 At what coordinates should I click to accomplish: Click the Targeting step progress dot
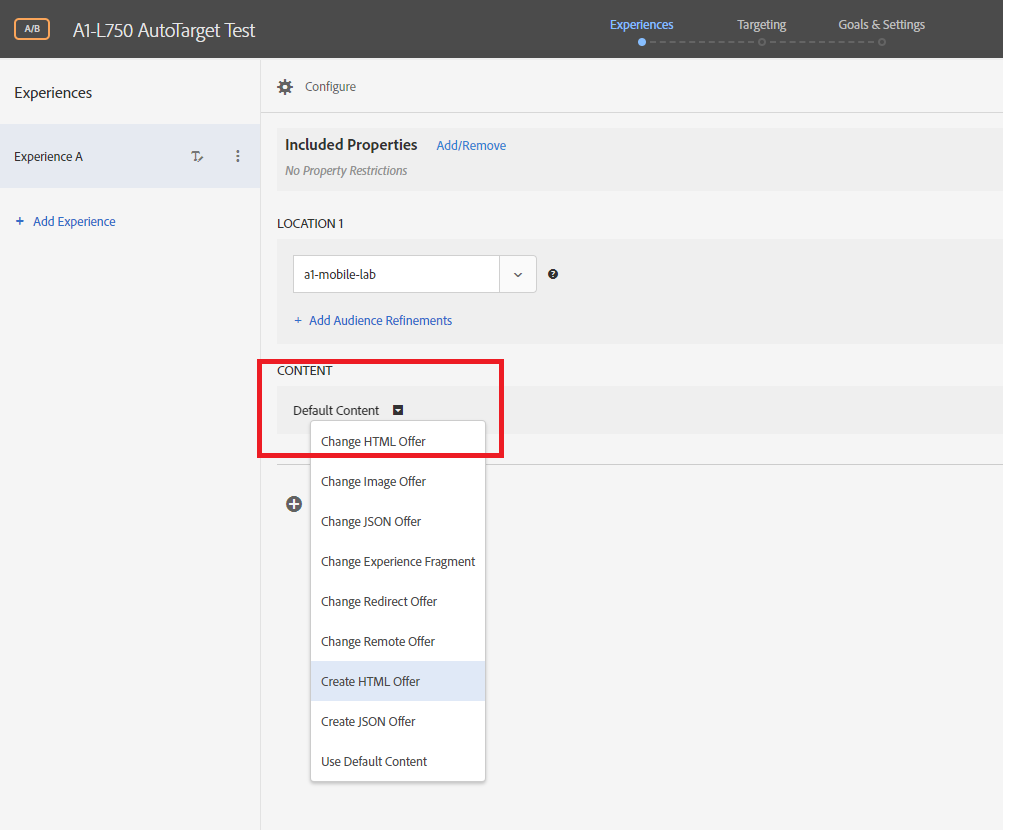point(761,42)
